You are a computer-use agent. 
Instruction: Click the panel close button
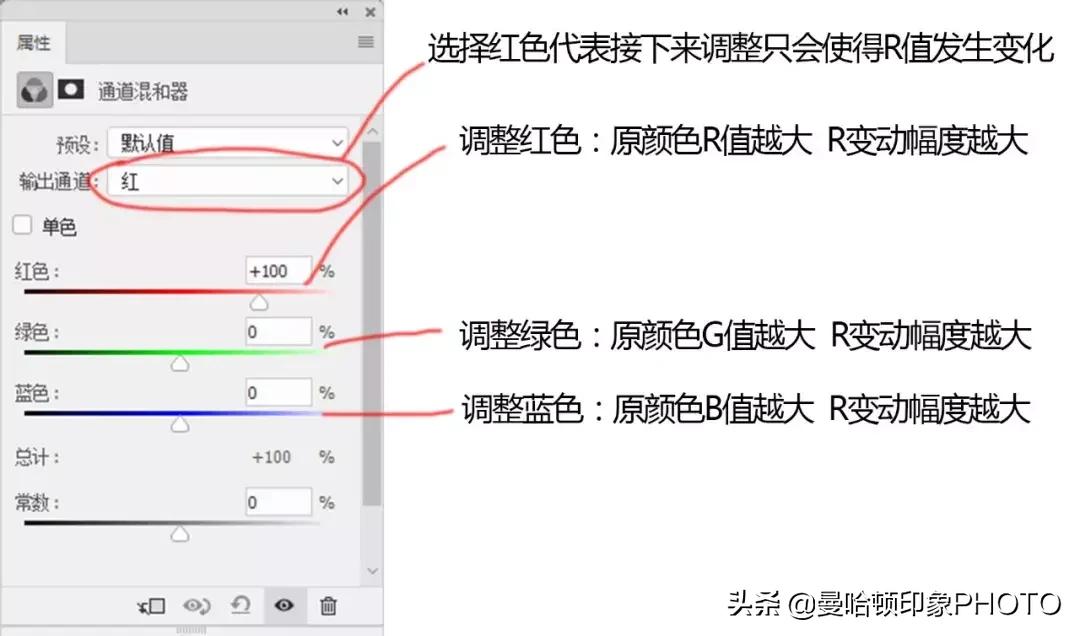click(369, 12)
